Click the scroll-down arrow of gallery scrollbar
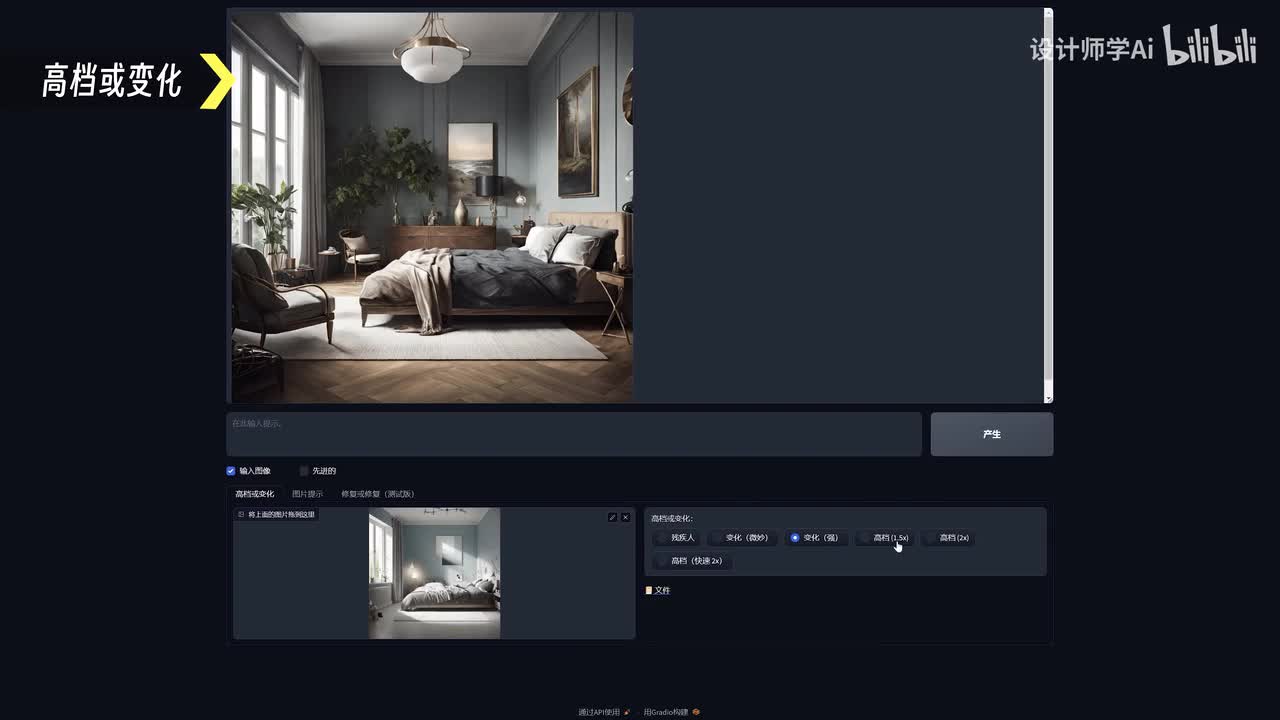Viewport: 1280px width, 720px height. point(1048,398)
